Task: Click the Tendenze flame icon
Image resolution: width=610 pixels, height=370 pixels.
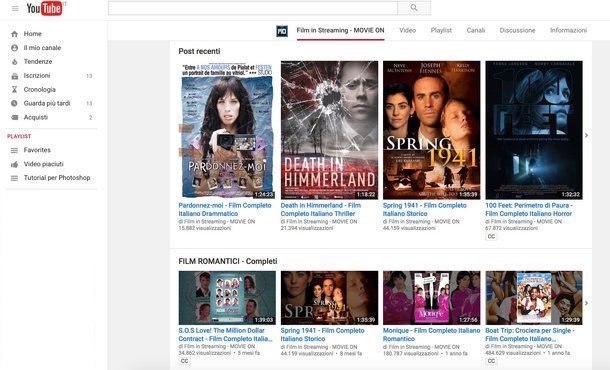Action: (14, 61)
